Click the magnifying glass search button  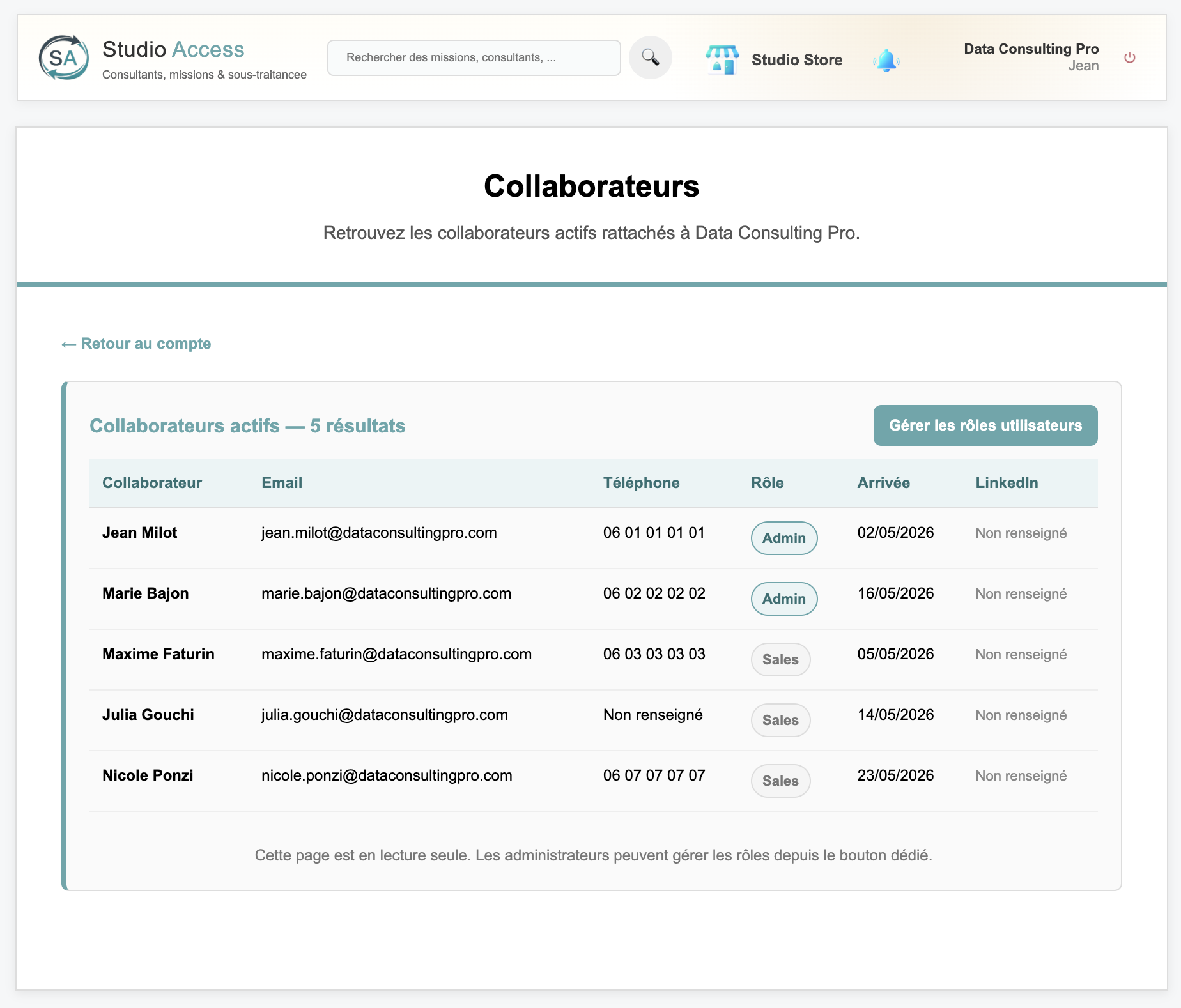tap(650, 57)
